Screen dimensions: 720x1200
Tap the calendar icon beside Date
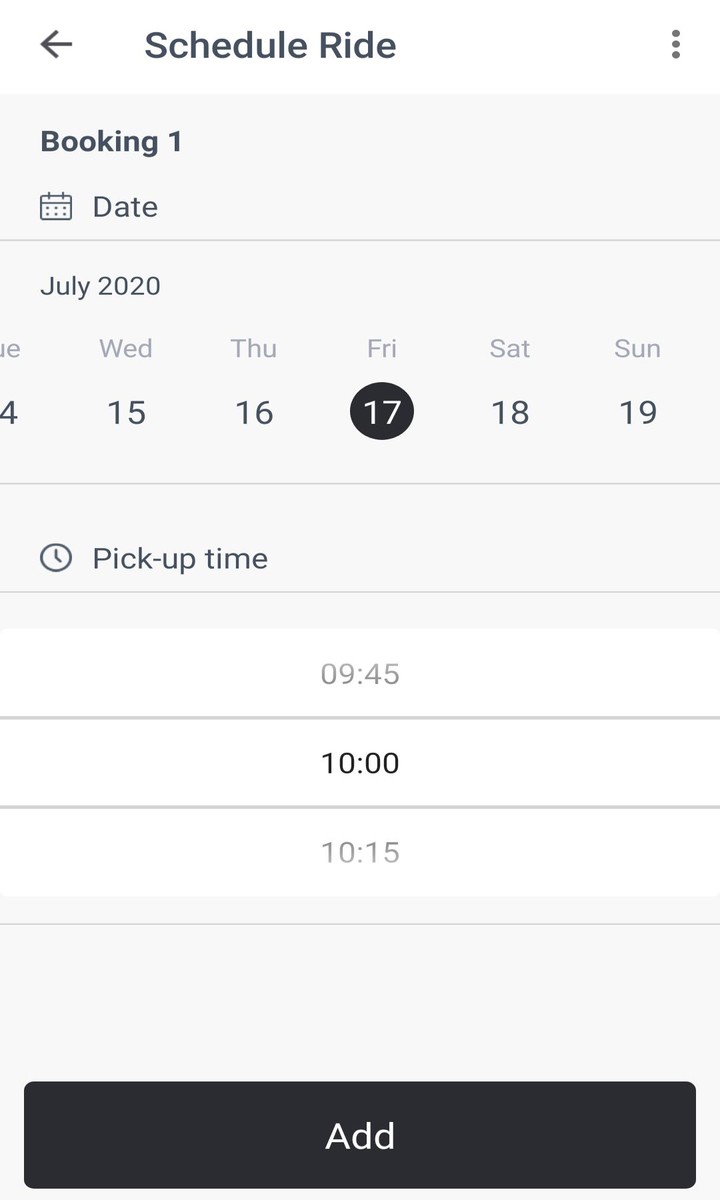(56, 207)
